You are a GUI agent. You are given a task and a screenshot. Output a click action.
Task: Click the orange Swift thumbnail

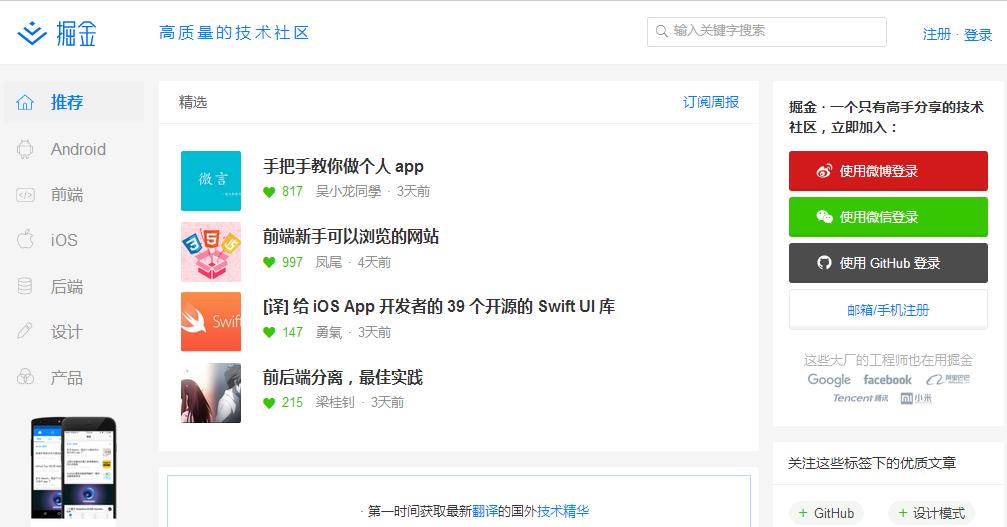[x=211, y=322]
